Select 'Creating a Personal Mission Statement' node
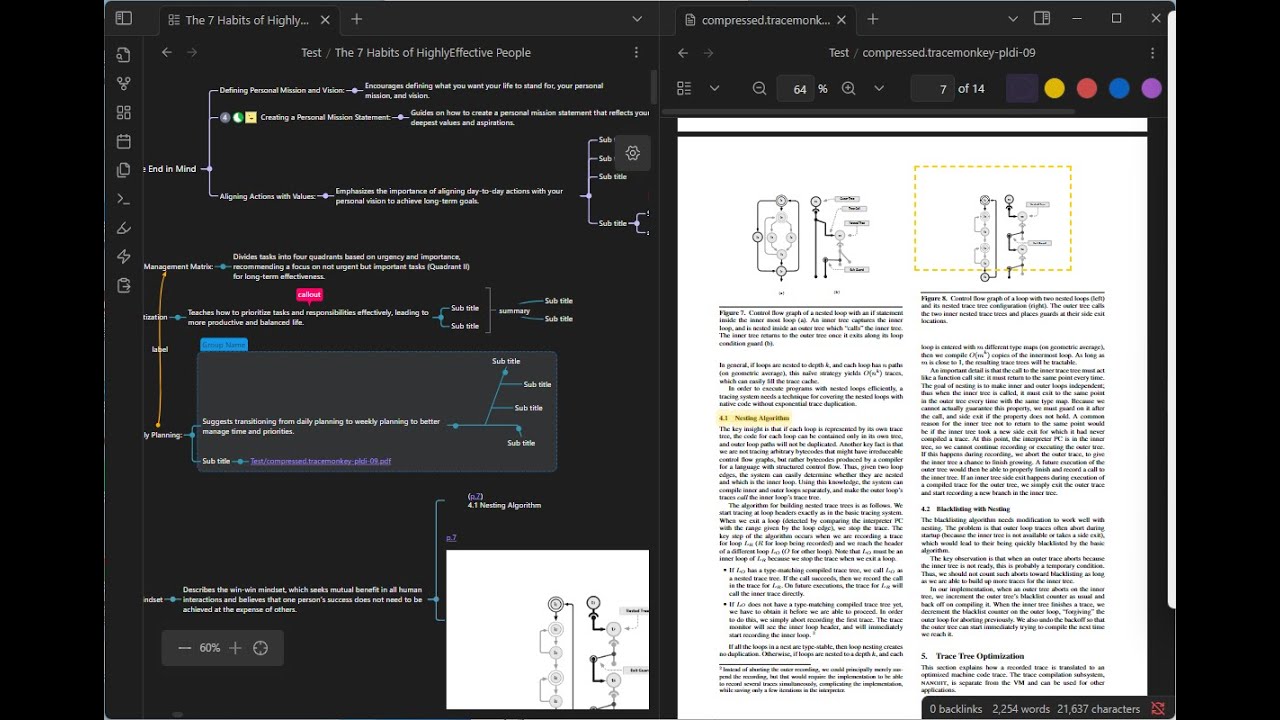 [x=325, y=117]
